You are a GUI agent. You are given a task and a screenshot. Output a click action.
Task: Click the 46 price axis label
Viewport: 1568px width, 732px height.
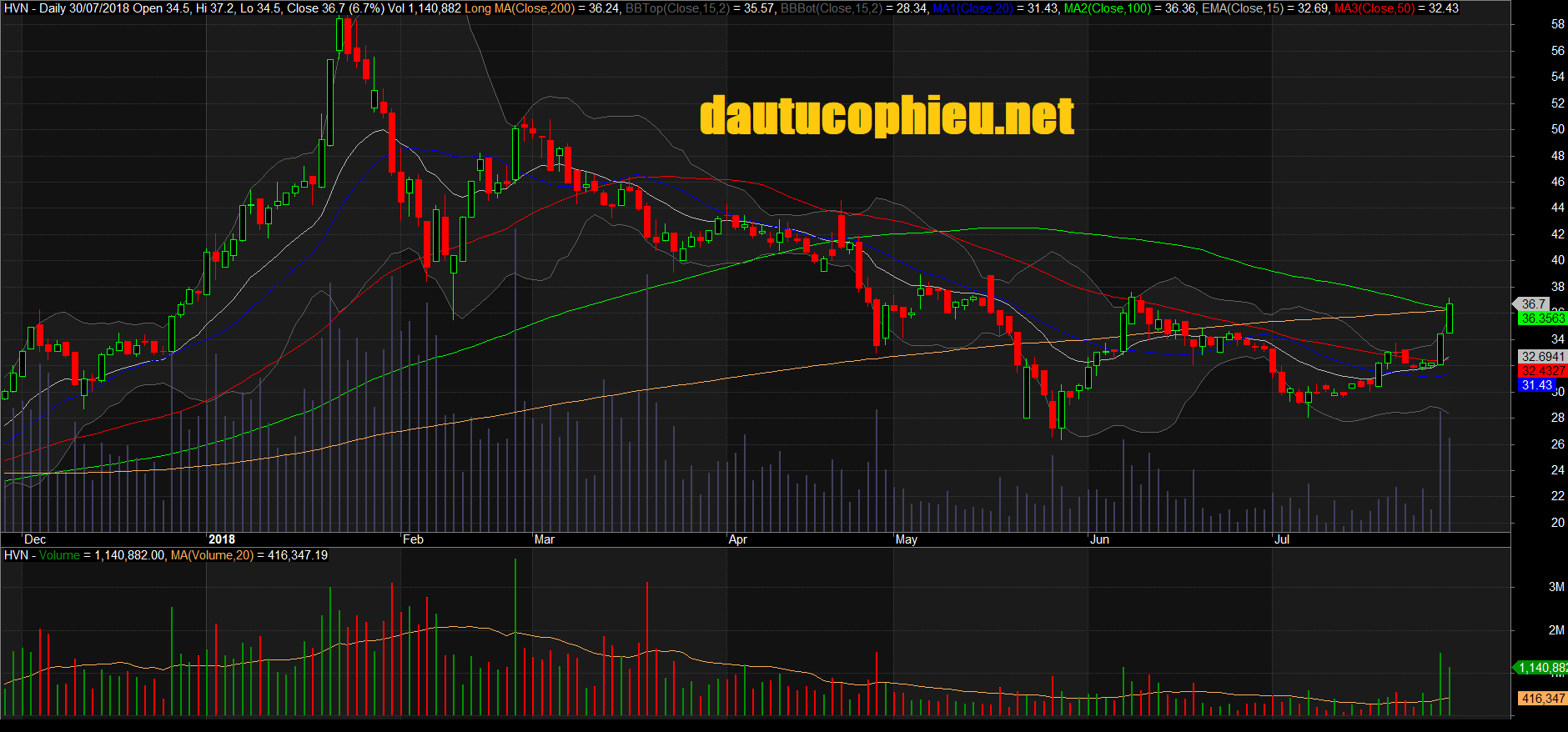tap(1557, 182)
